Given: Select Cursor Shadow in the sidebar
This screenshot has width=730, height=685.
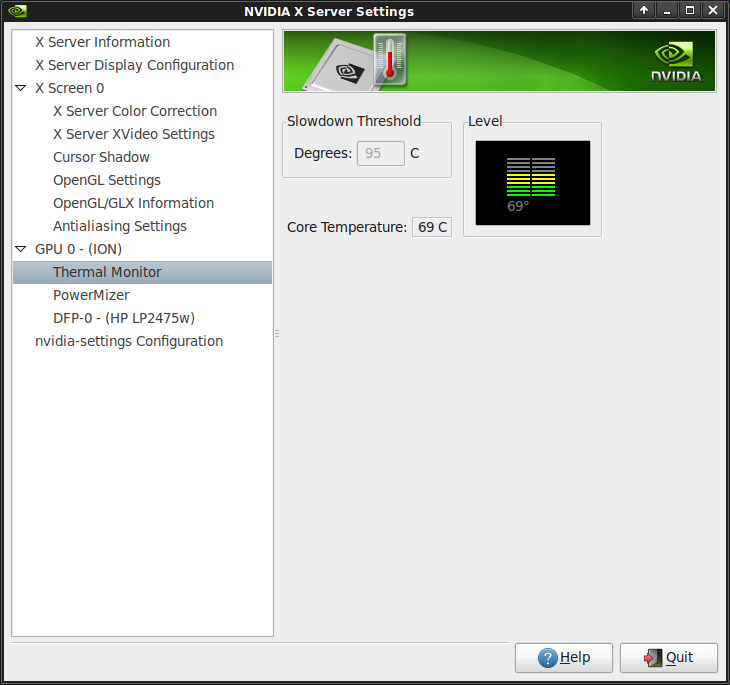Looking at the screenshot, I should click(x=101, y=157).
